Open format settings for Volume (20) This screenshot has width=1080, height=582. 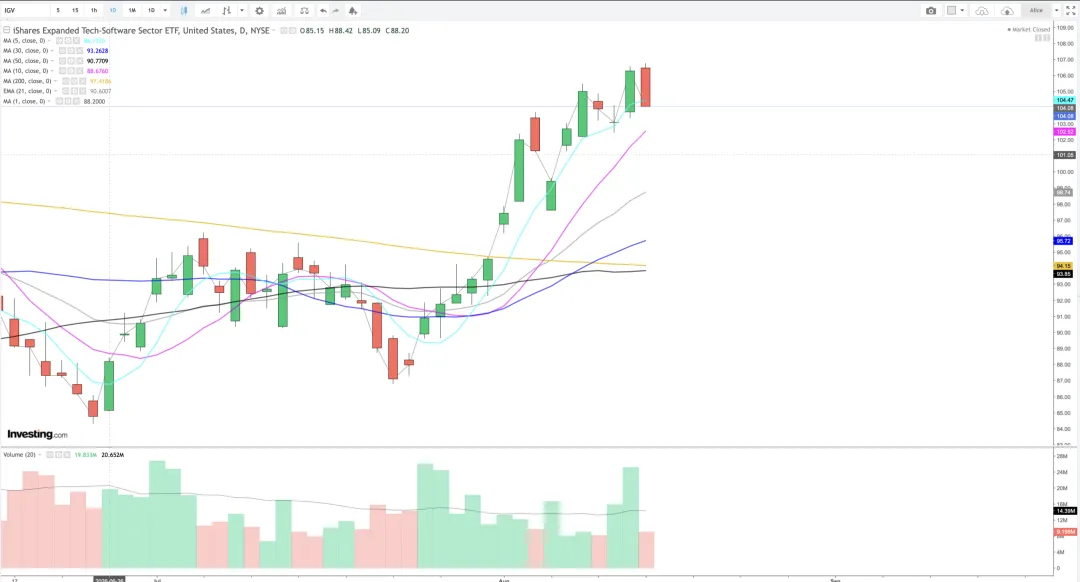click(59, 455)
